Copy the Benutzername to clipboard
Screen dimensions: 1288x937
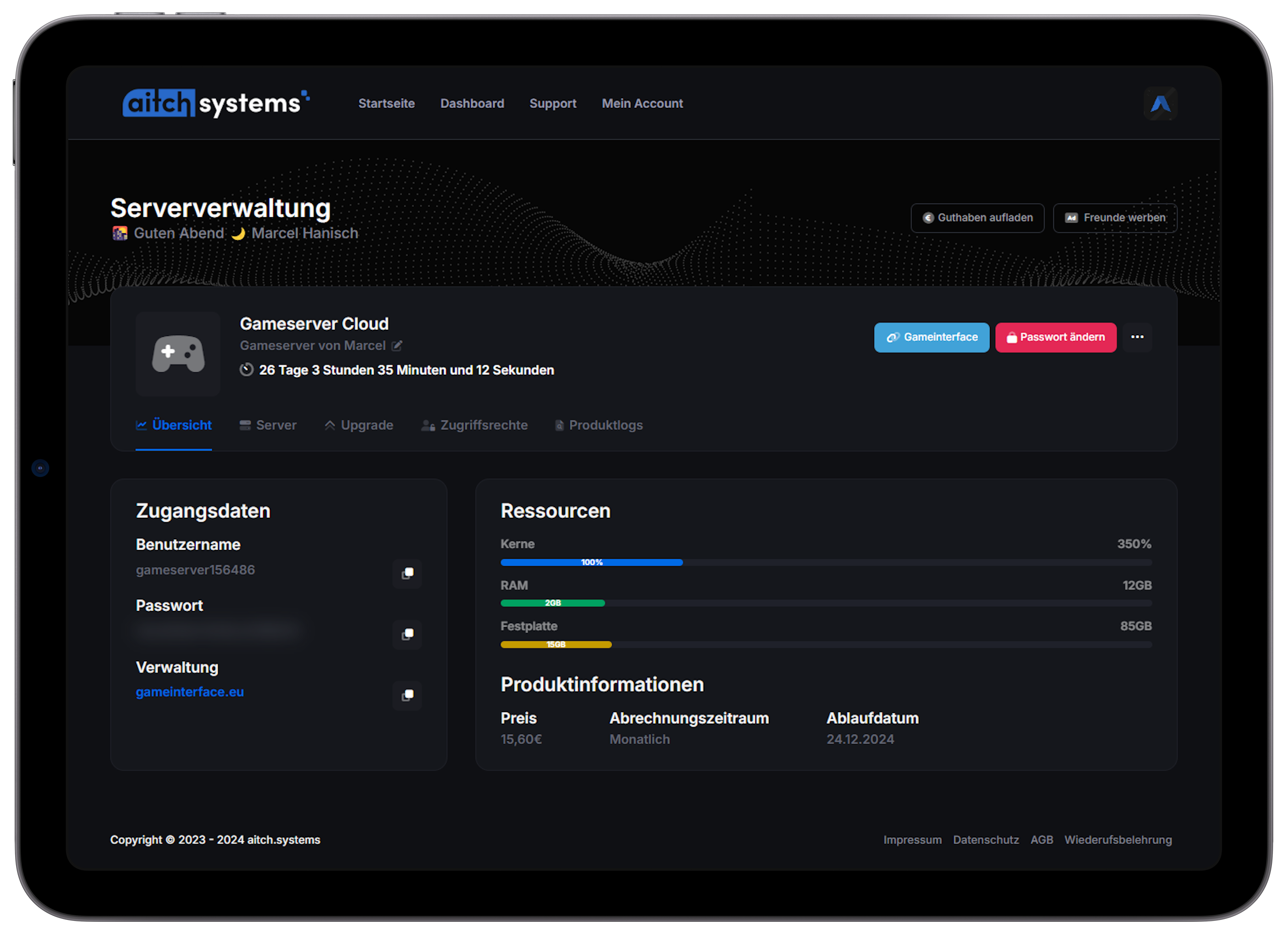406,574
